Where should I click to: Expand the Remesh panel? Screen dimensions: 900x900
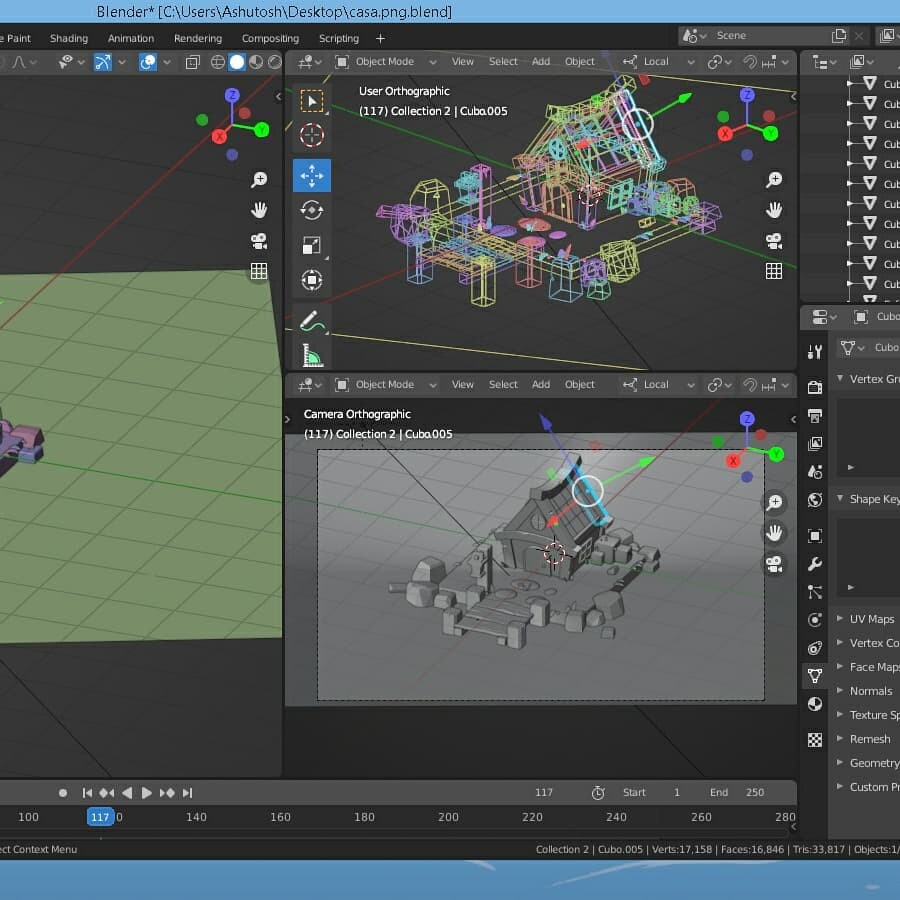coord(840,738)
